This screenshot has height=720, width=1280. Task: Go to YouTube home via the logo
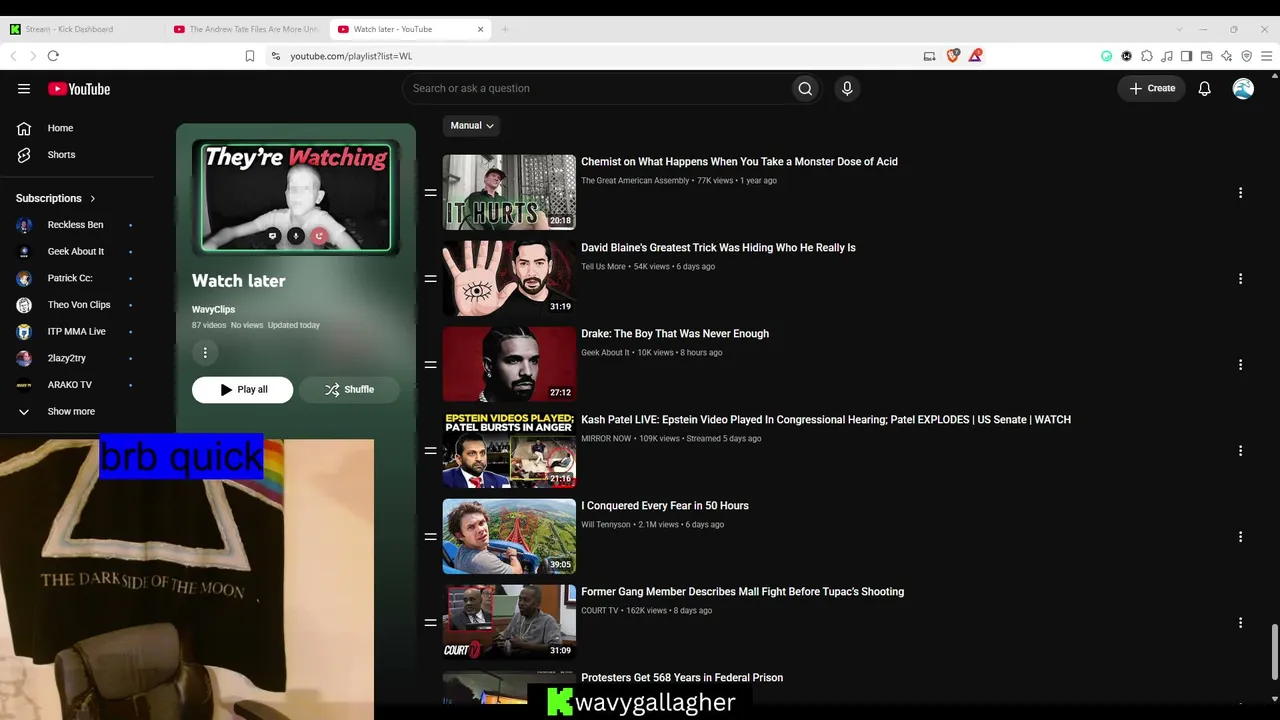[79, 89]
